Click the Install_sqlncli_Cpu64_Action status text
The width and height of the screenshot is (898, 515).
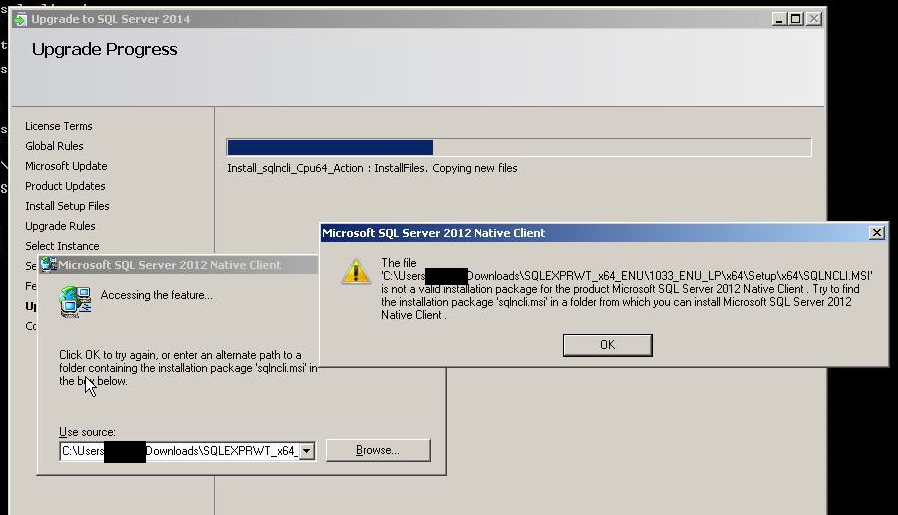tap(372, 168)
